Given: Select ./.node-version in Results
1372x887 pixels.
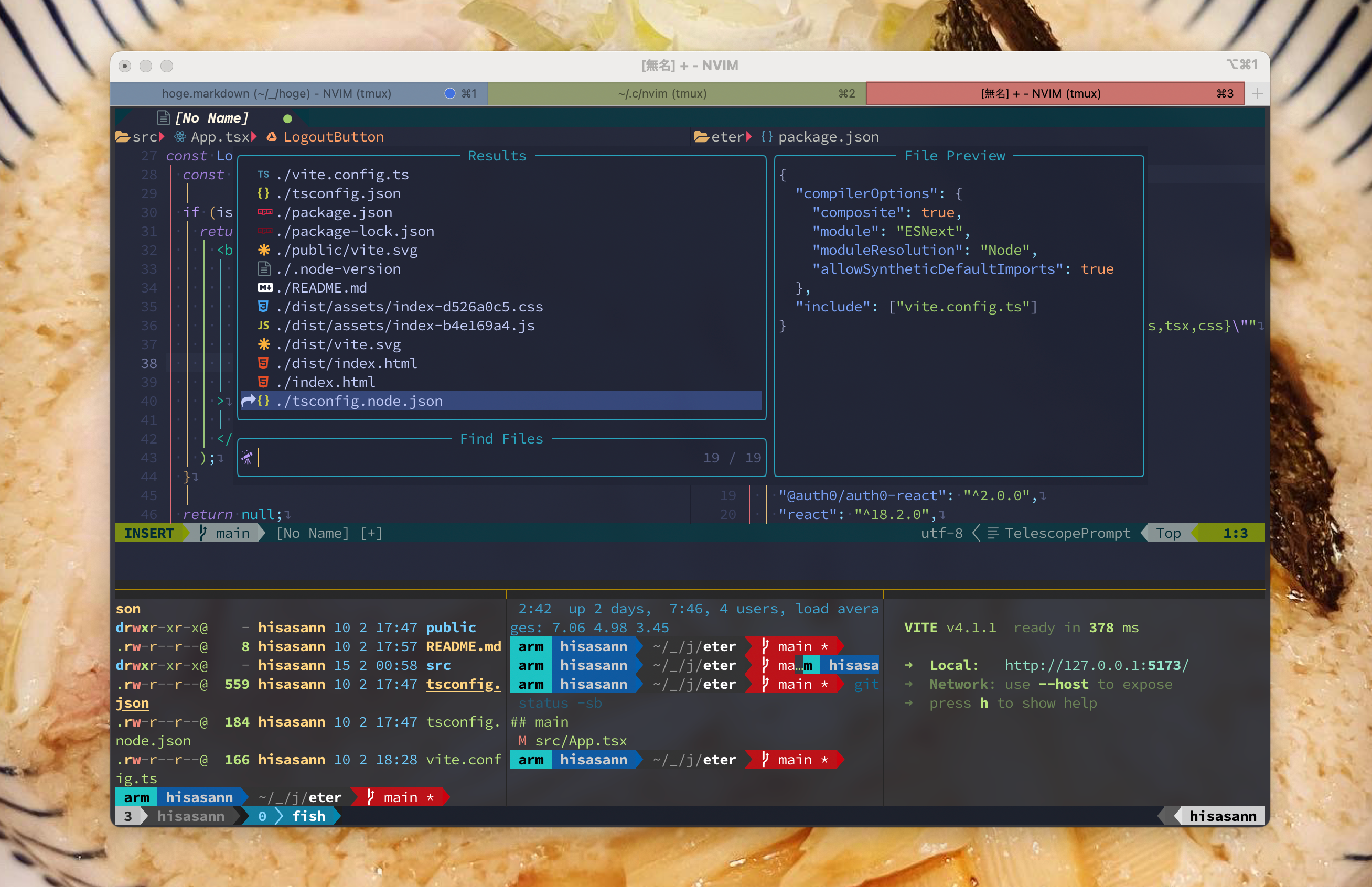Looking at the screenshot, I should tap(338, 269).
